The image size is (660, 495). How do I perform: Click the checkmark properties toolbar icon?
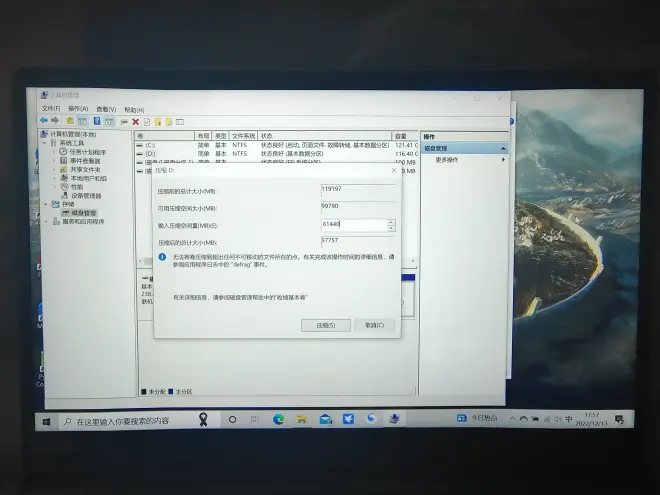[147, 122]
